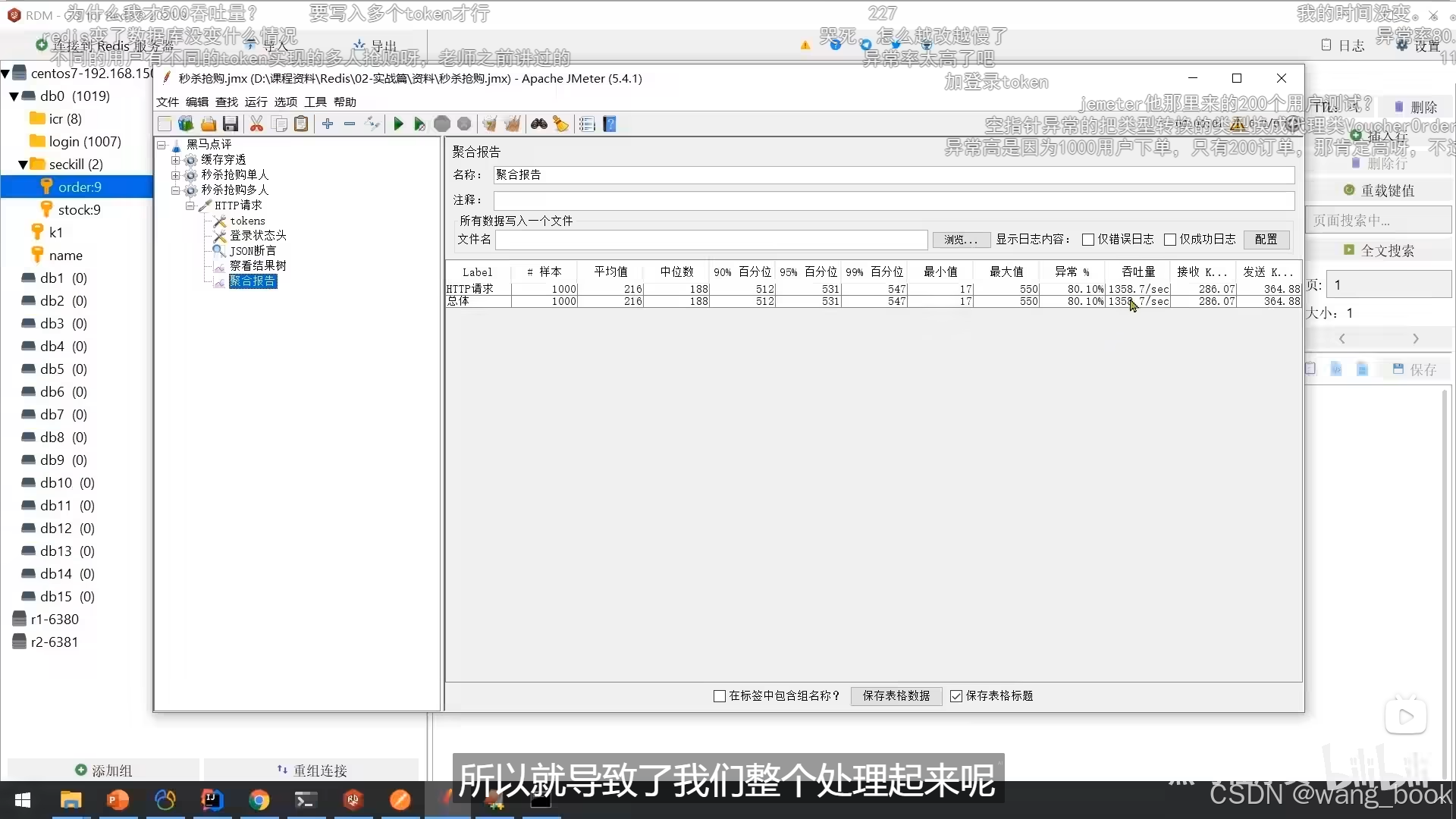Click the Copy icon in JMeter toolbar
Screen dimensions: 1456x819
pyautogui.click(x=280, y=124)
